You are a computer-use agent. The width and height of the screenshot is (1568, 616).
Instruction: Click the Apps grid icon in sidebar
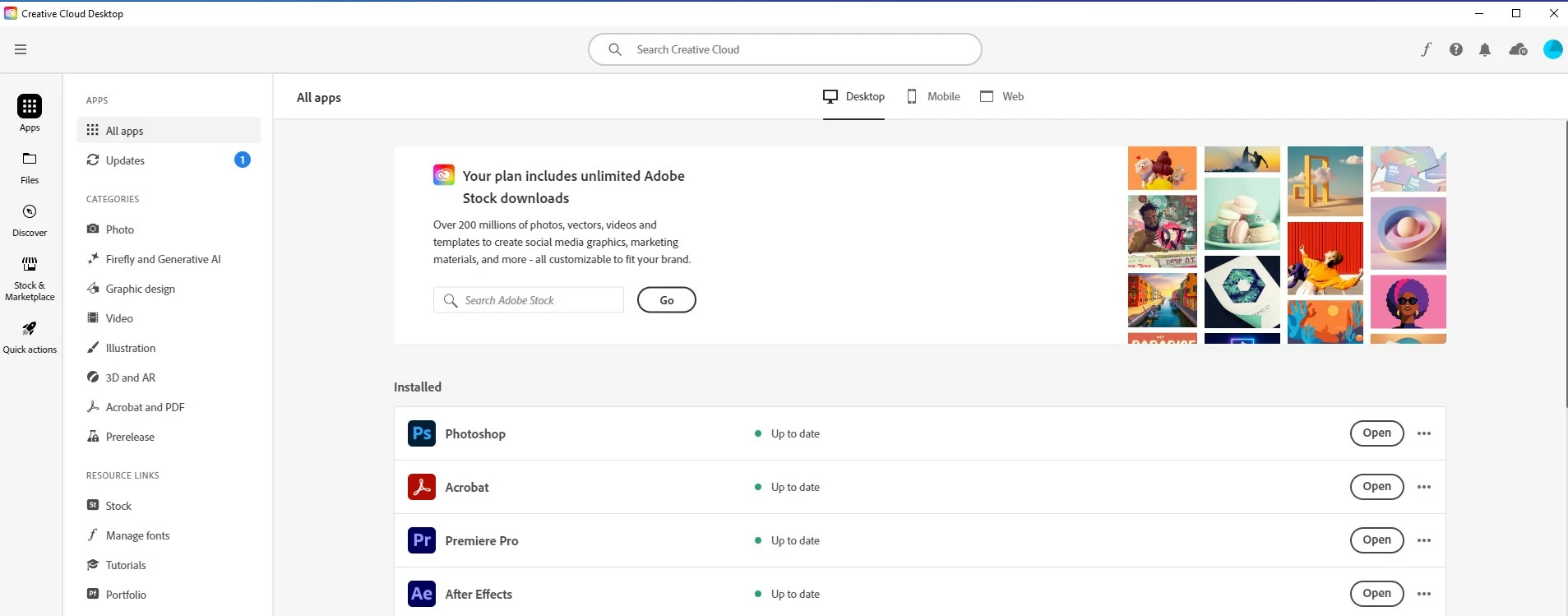pyautogui.click(x=30, y=106)
